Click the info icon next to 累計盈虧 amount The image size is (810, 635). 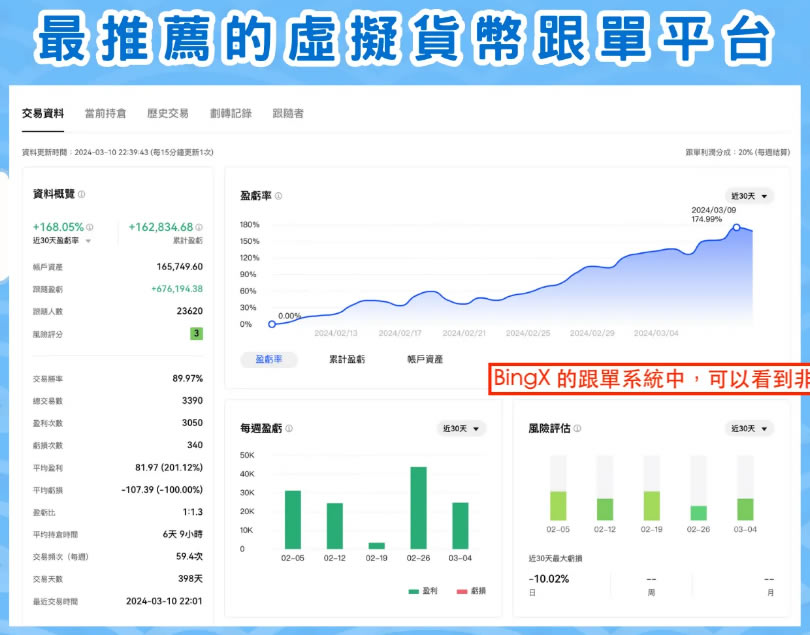tap(199, 227)
